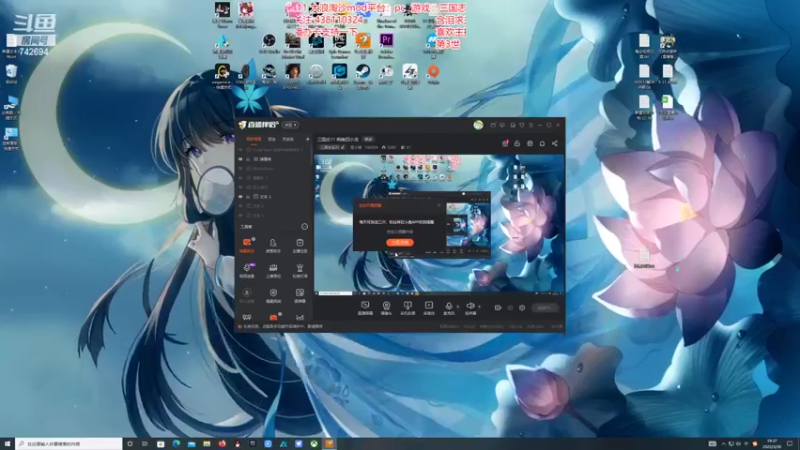Edit the live category tag with pencil

click(x=332, y=147)
